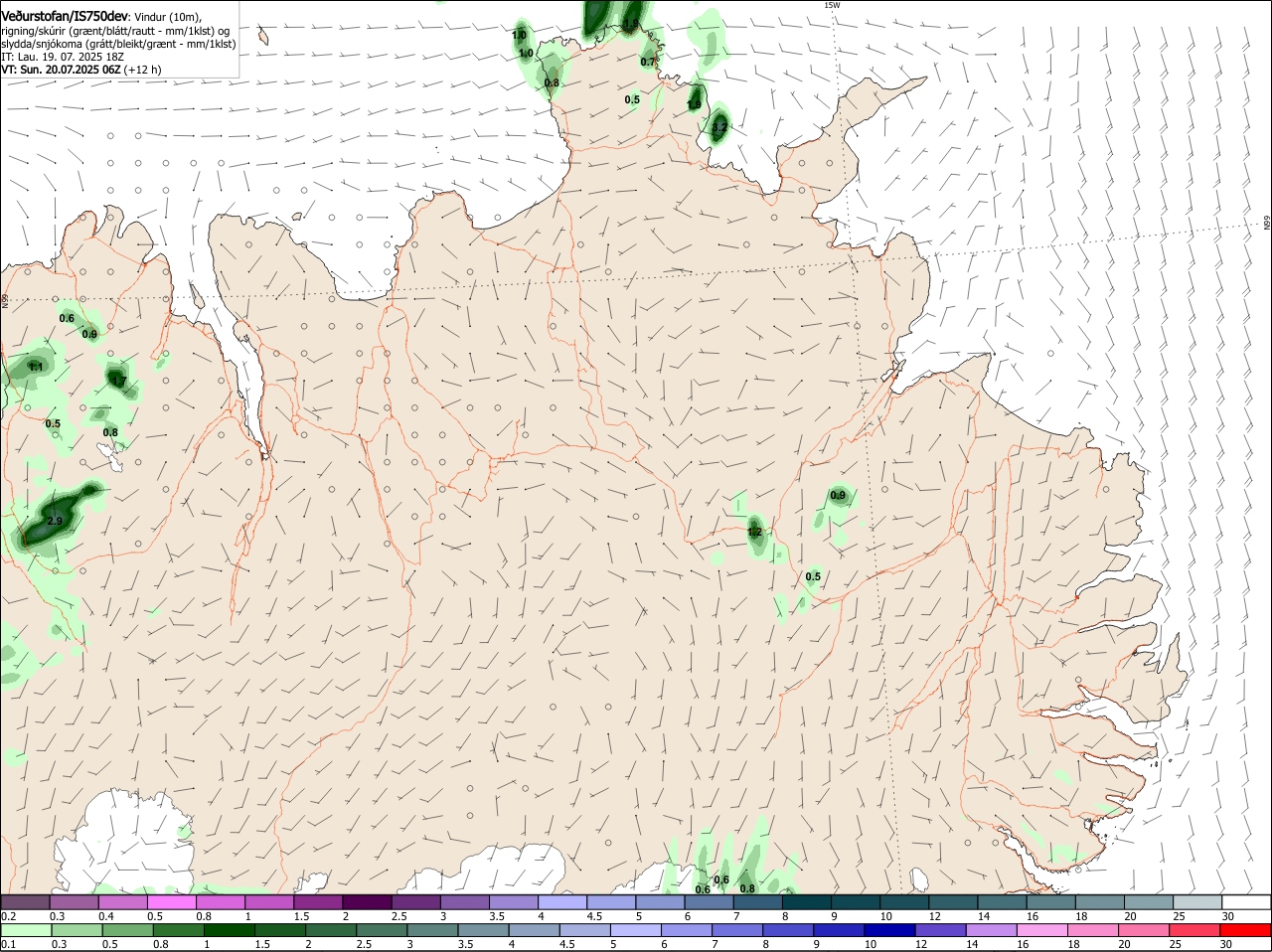This screenshot has width=1272, height=952.
Task: Click the light blue swatch labeled 4.5 in the upper legend row
Action: [612, 902]
